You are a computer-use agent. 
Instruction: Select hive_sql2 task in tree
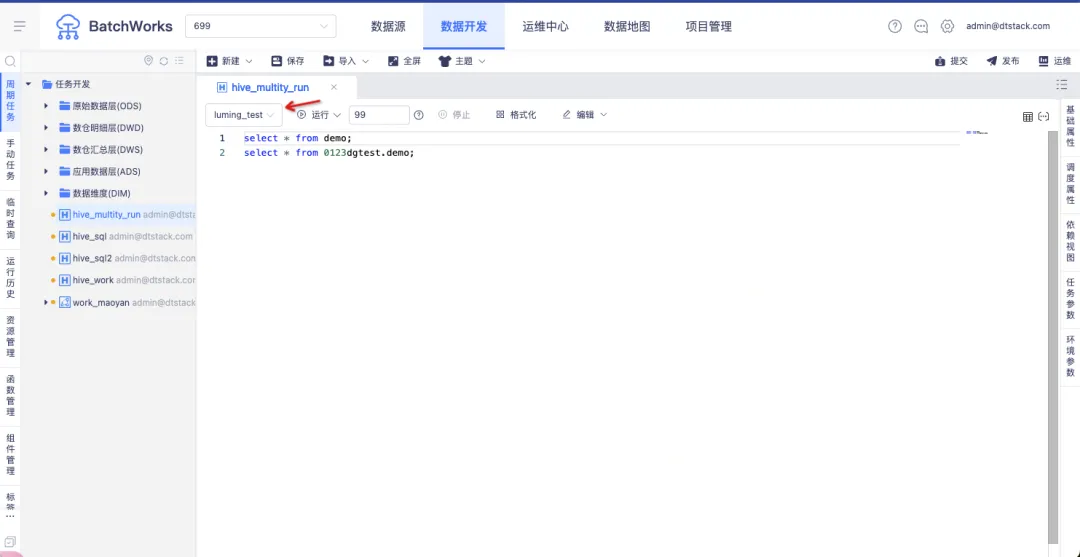92,259
